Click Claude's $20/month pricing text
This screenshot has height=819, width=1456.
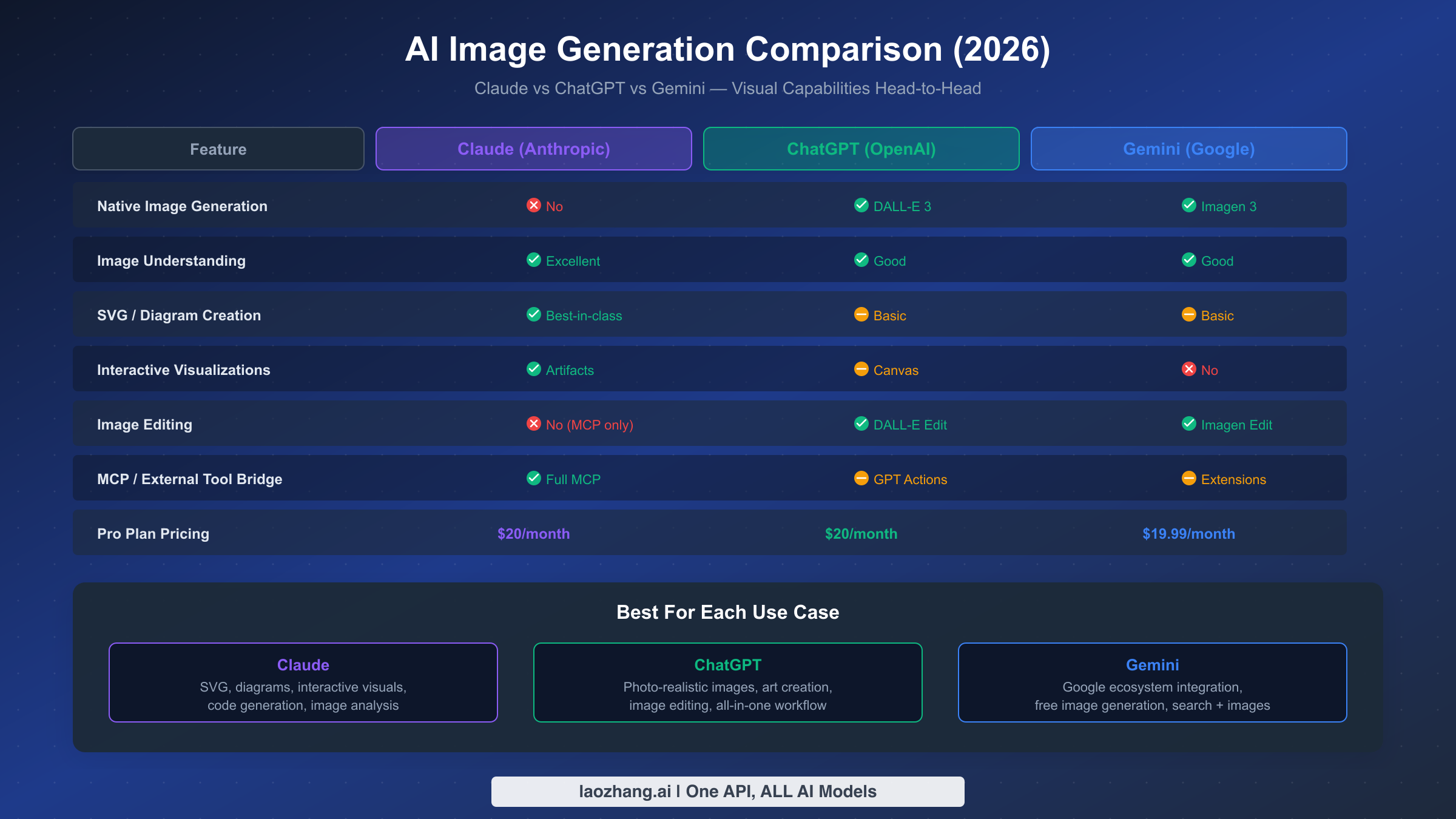point(533,533)
